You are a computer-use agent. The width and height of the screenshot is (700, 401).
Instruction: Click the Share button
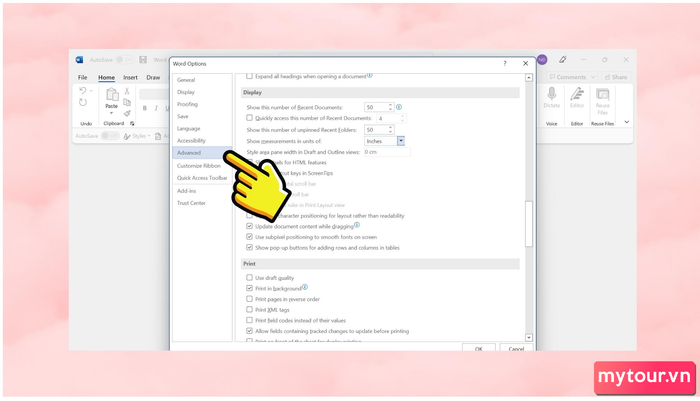(x=616, y=77)
